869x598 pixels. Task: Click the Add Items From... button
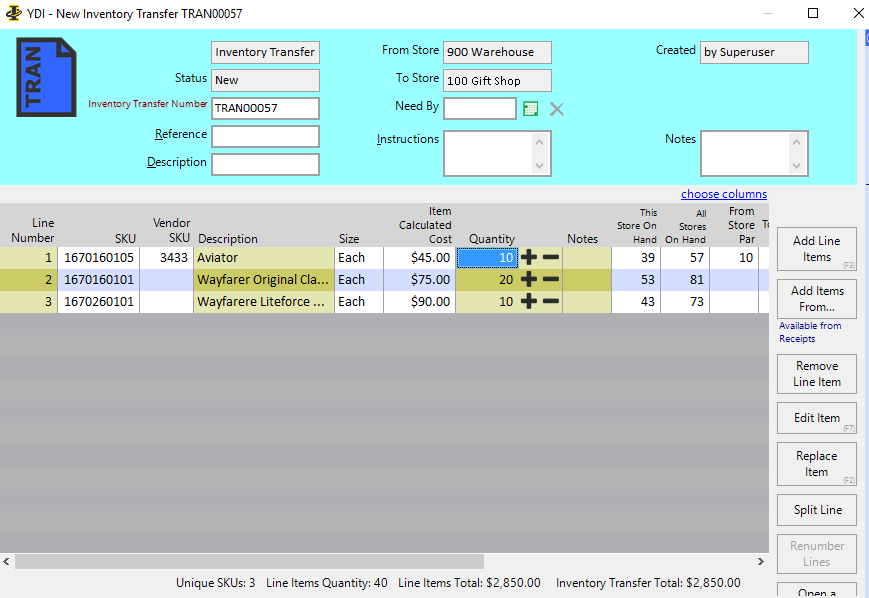[816, 299]
